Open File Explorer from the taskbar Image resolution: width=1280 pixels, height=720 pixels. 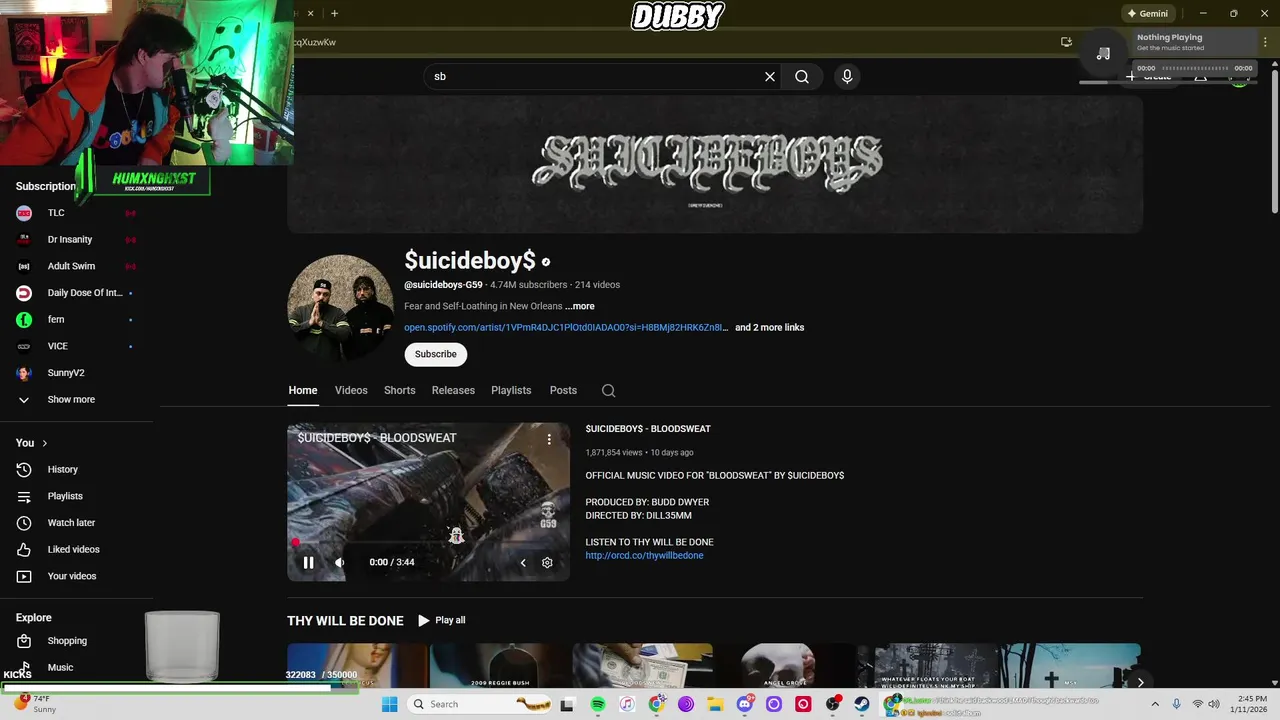coord(715,704)
